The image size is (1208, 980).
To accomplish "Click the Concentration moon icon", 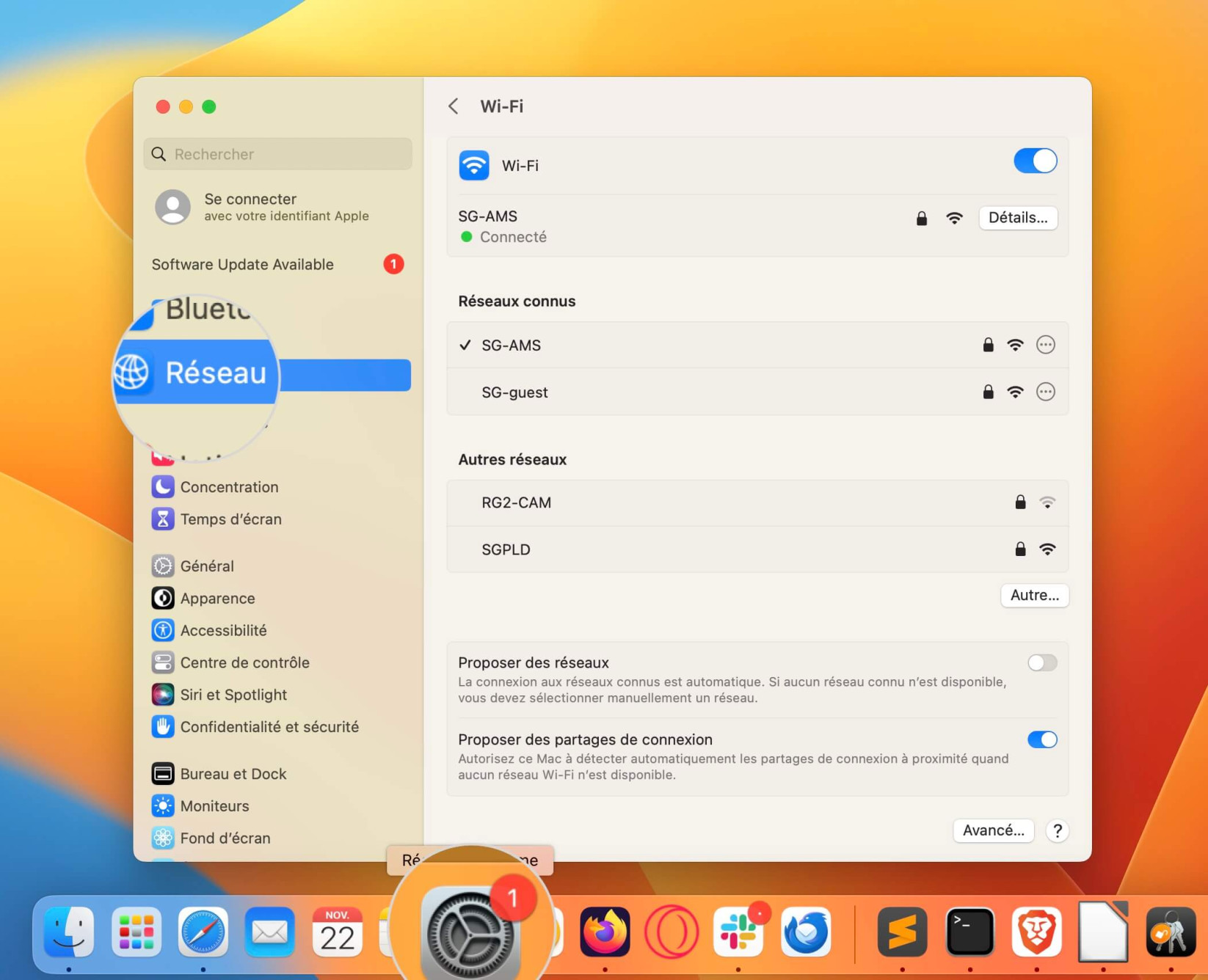I will coord(162,487).
